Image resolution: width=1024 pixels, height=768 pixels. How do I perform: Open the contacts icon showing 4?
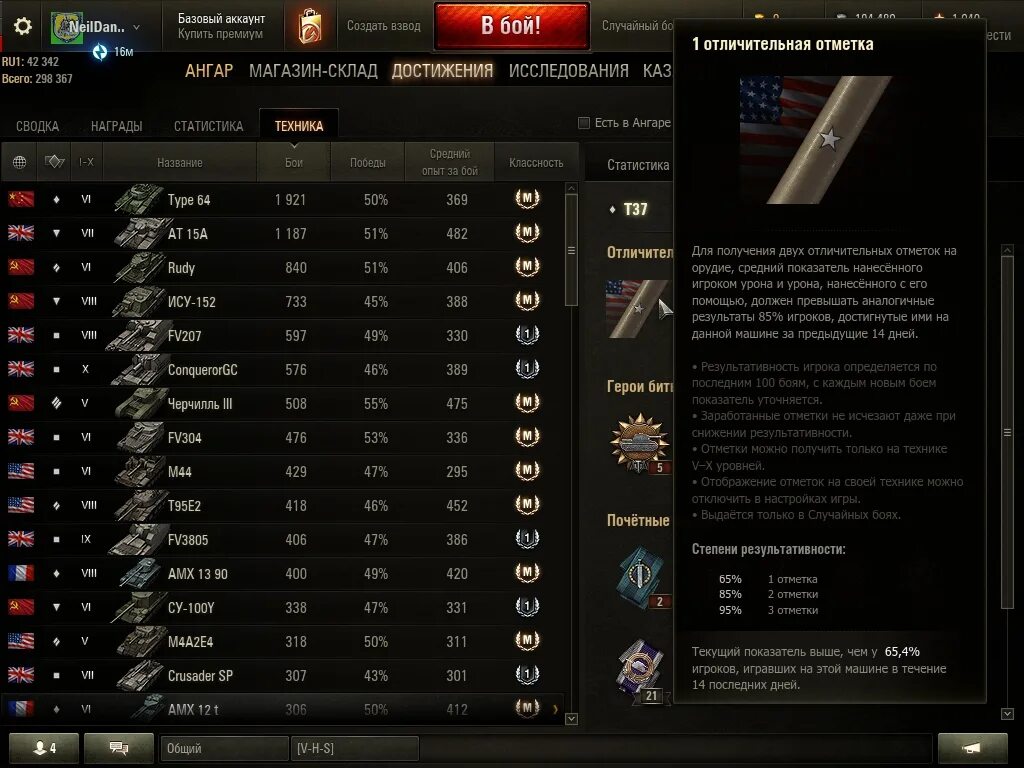(x=44, y=748)
